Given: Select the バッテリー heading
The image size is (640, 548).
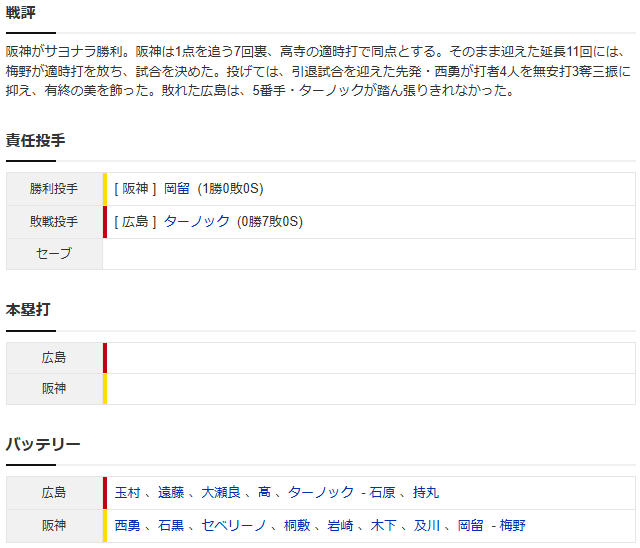Looking at the screenshot, I should click(x=43, y=444).
